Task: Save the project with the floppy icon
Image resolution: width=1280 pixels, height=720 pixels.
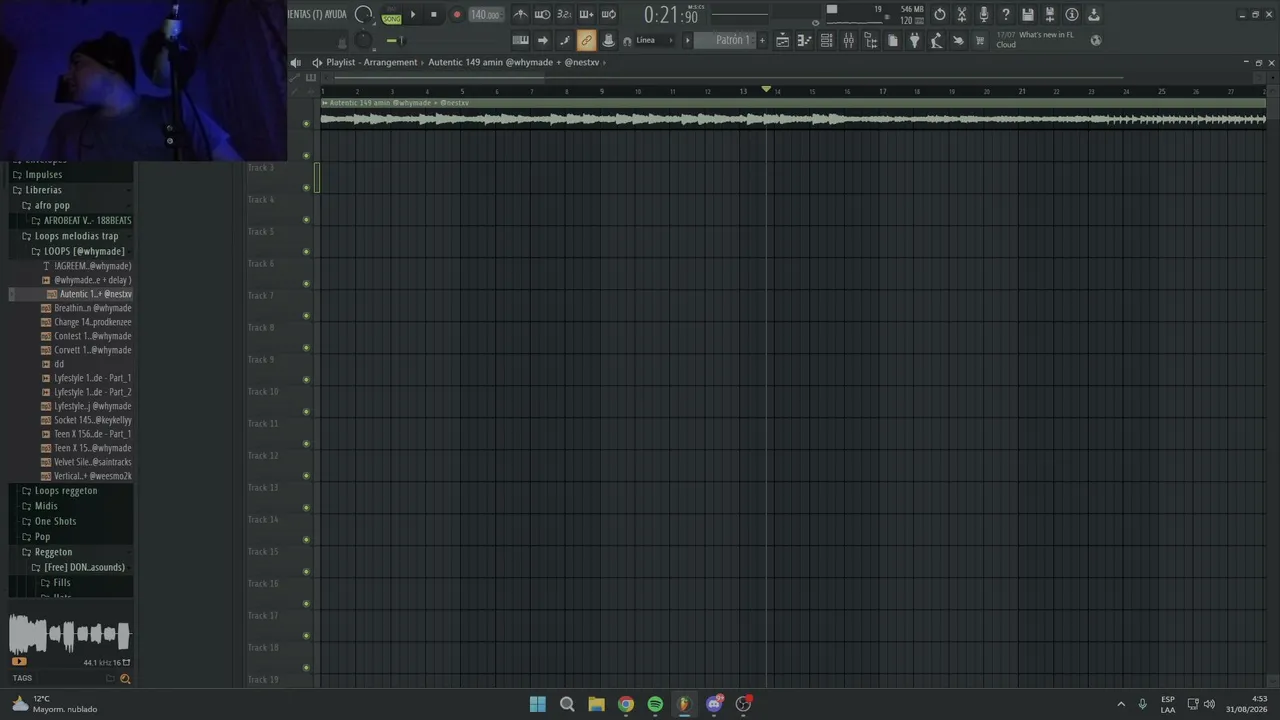Action: (1028, 14)
